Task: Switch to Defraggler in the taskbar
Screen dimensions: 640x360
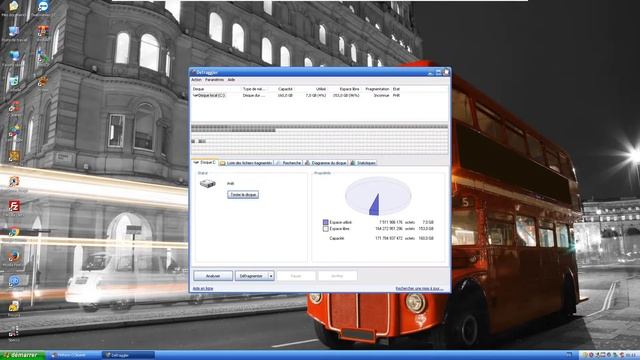Action: click(128, 355)
